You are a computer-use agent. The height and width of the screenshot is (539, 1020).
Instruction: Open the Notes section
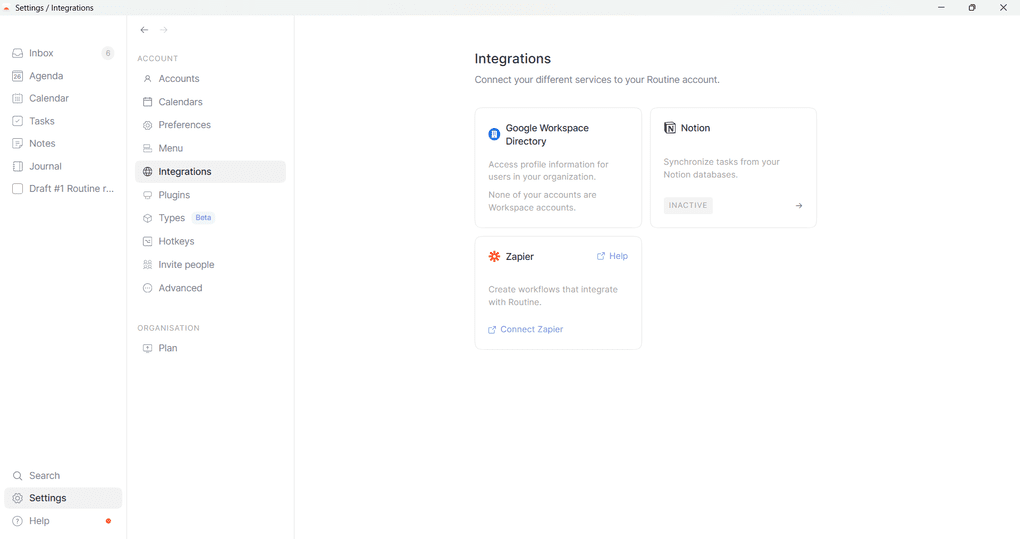[62, 144]
